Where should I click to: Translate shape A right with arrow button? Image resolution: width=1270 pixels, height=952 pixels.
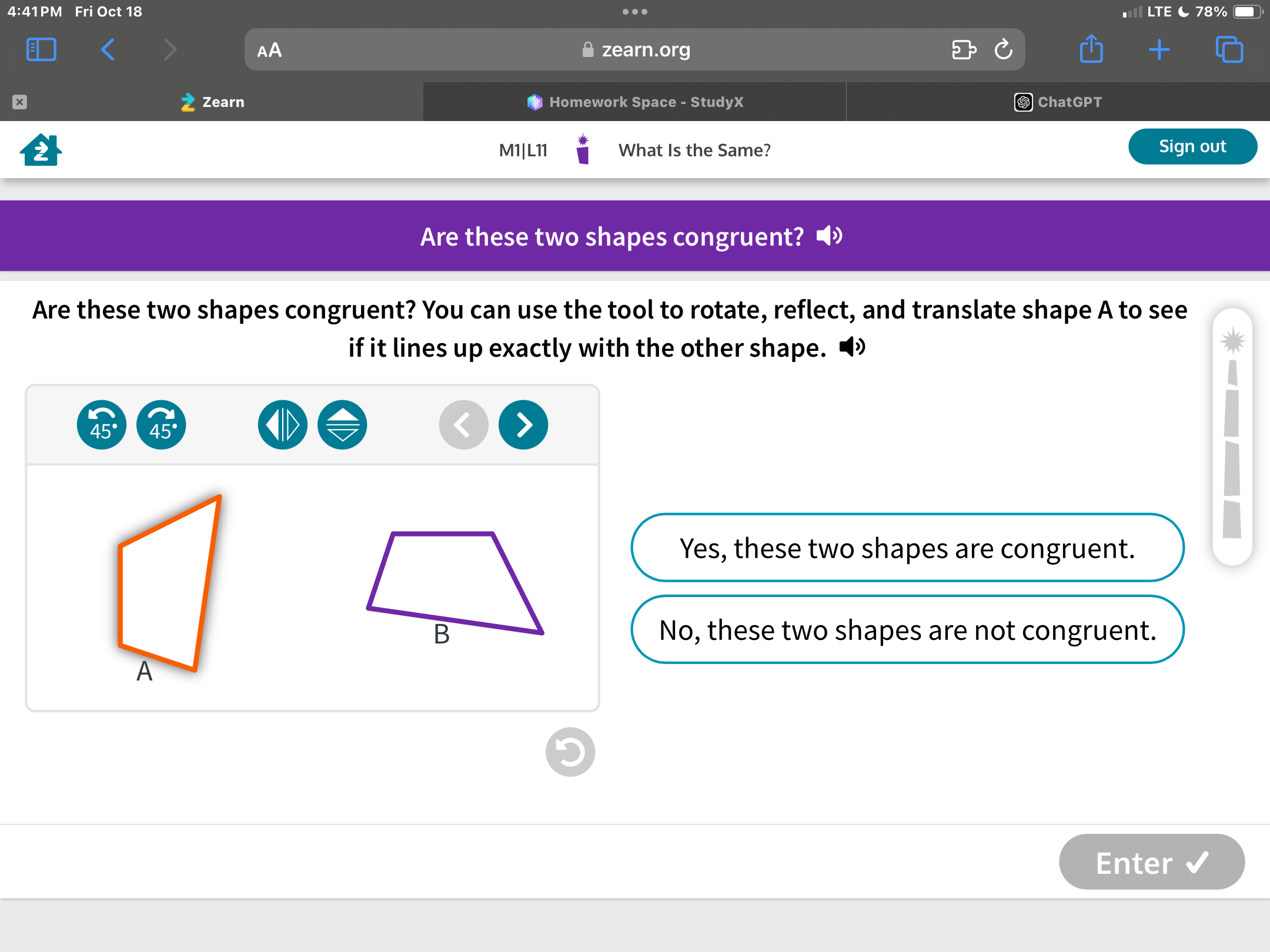(x=523, y=424)
